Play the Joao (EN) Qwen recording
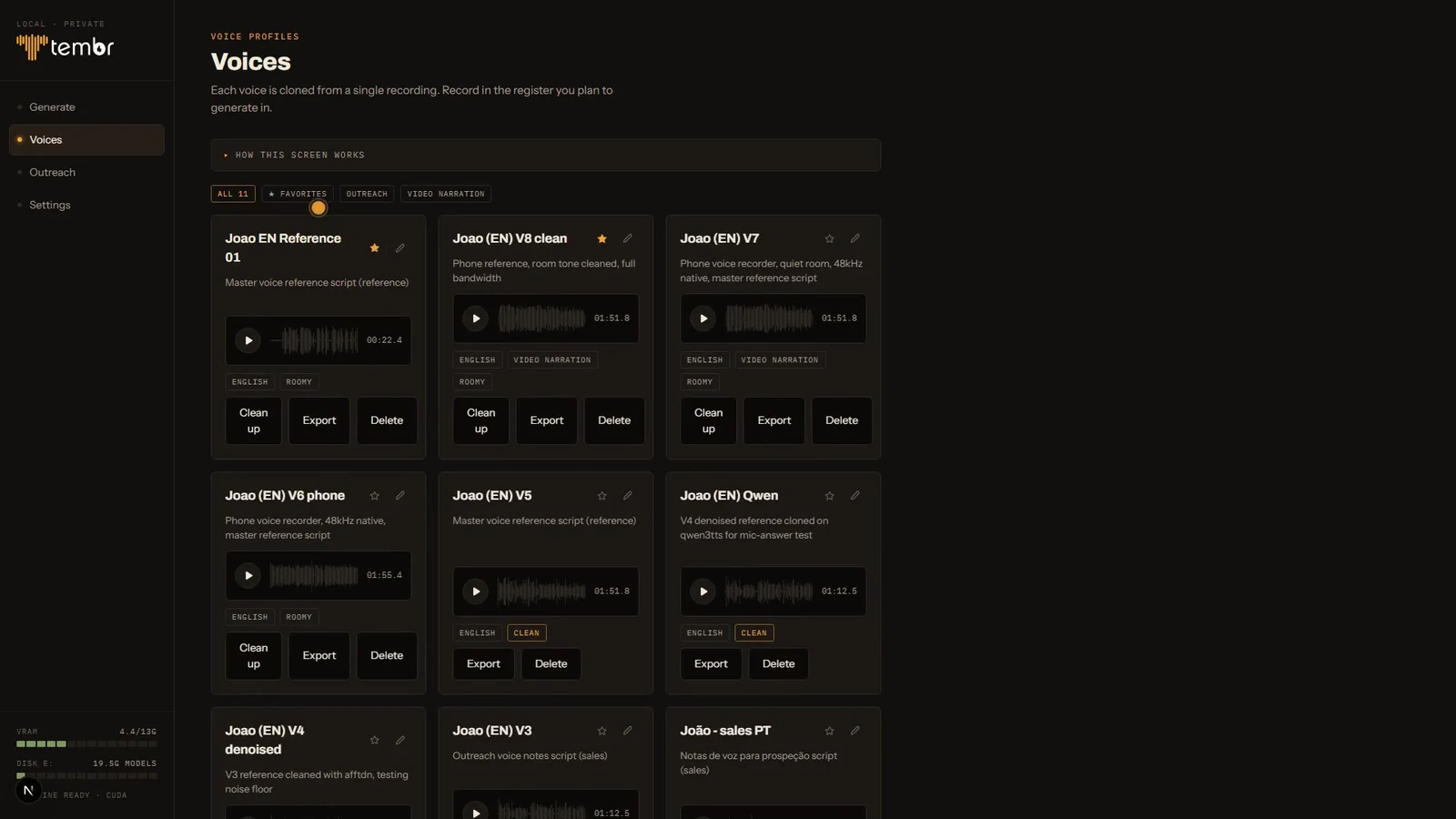The image size is (1456, 819). (x=703, y=591)
